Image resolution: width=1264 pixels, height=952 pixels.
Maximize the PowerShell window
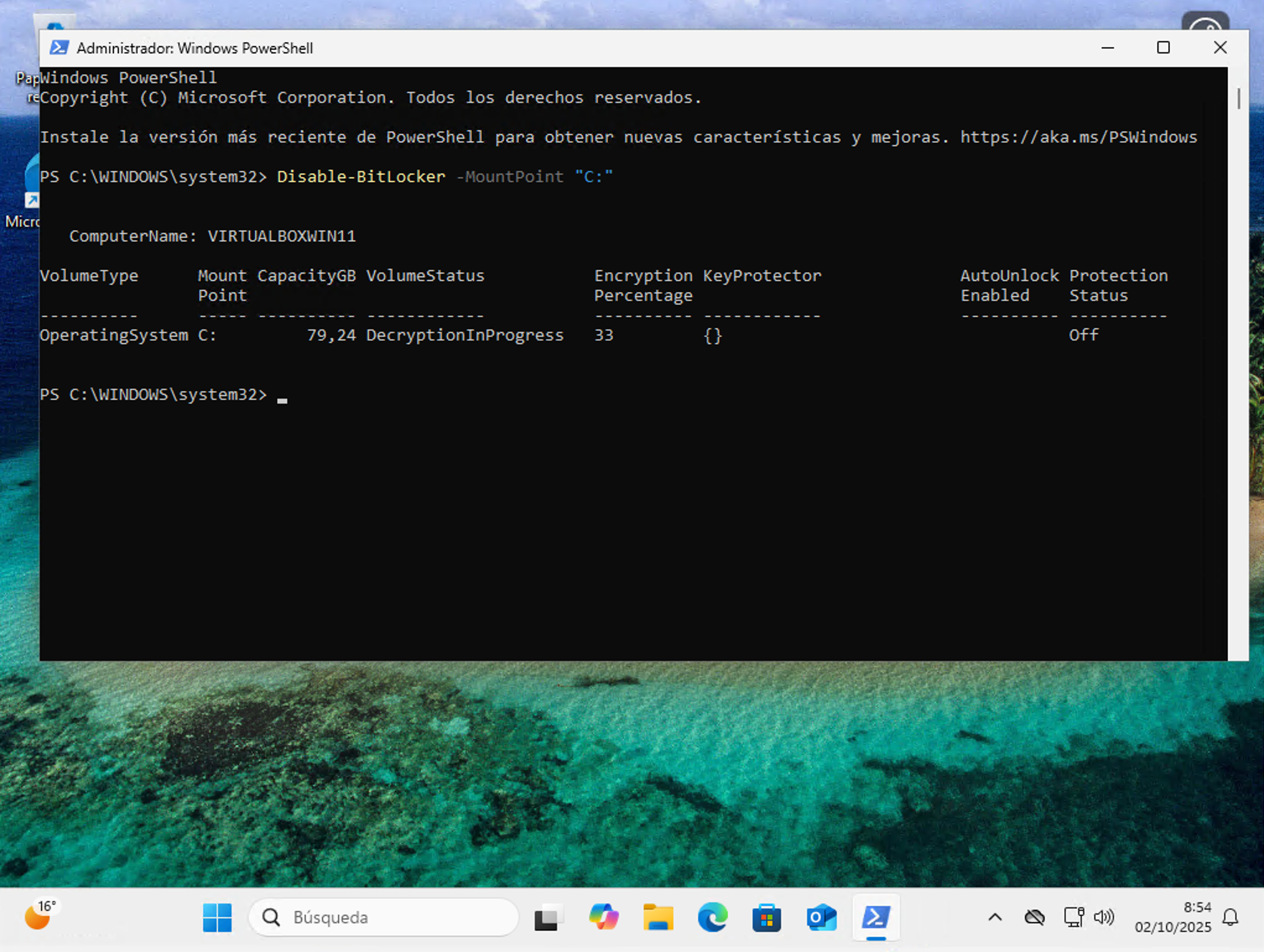click(1163, 48)
